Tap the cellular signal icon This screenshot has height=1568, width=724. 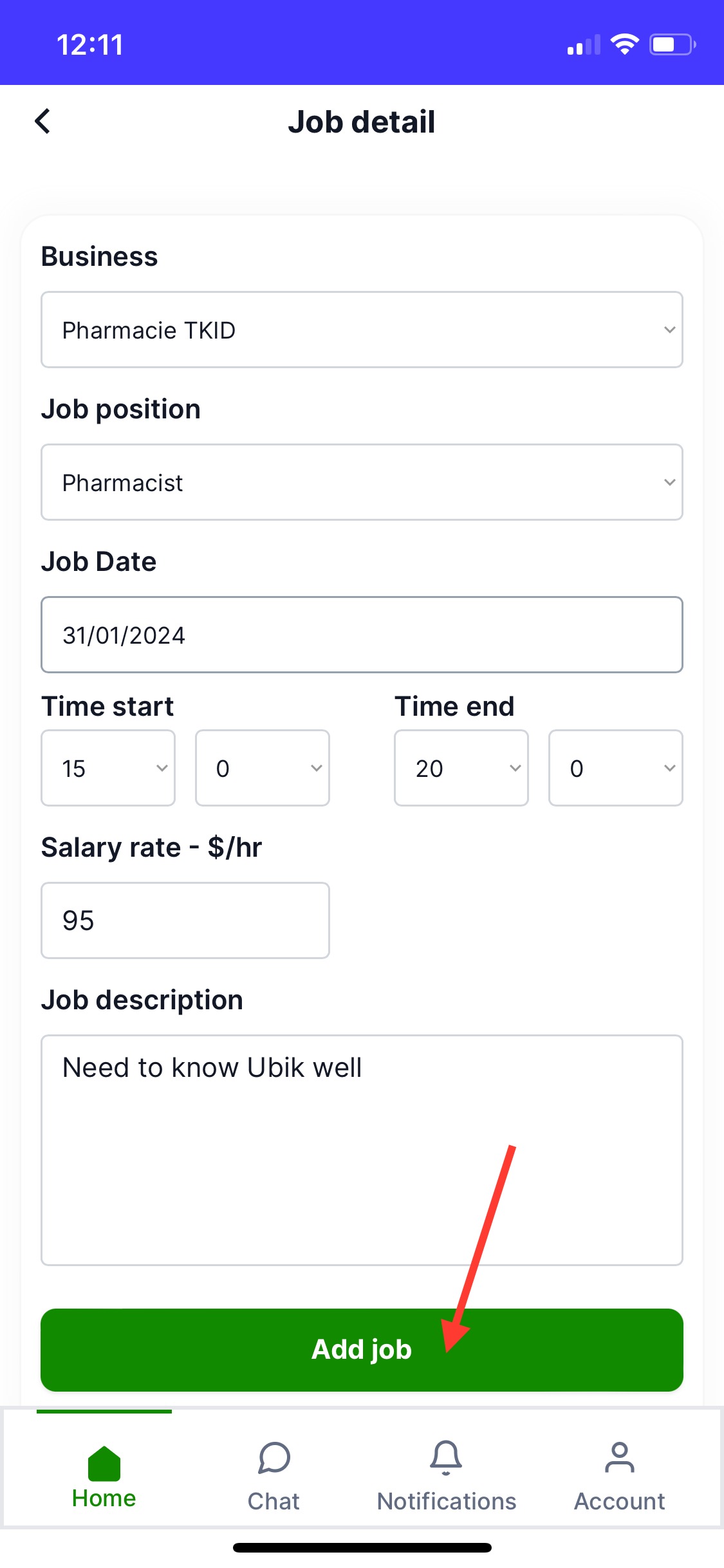point(583,46)
